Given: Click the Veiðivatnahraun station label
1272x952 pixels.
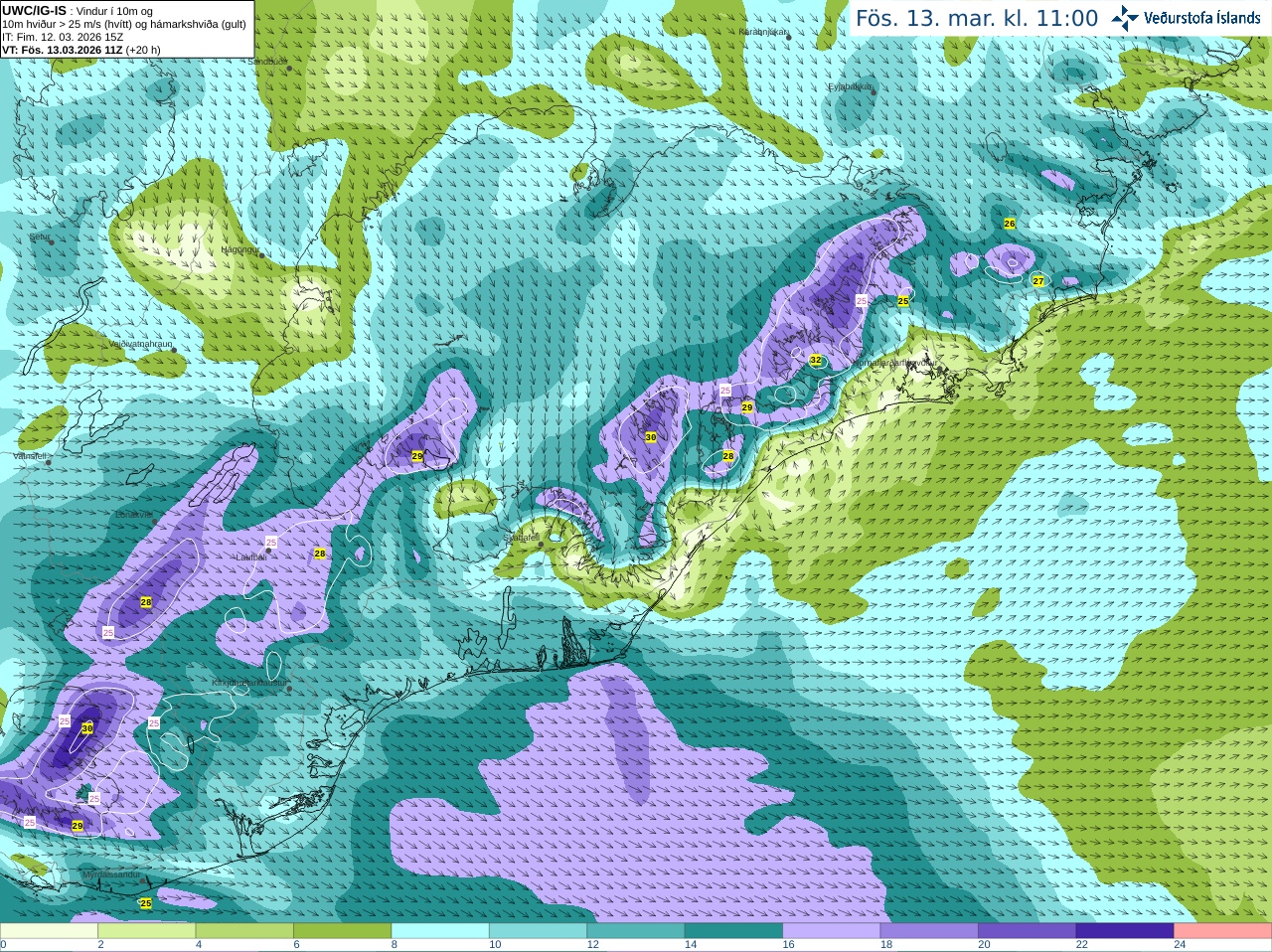Looking at the screenshot, I should (x=140, y=344).
